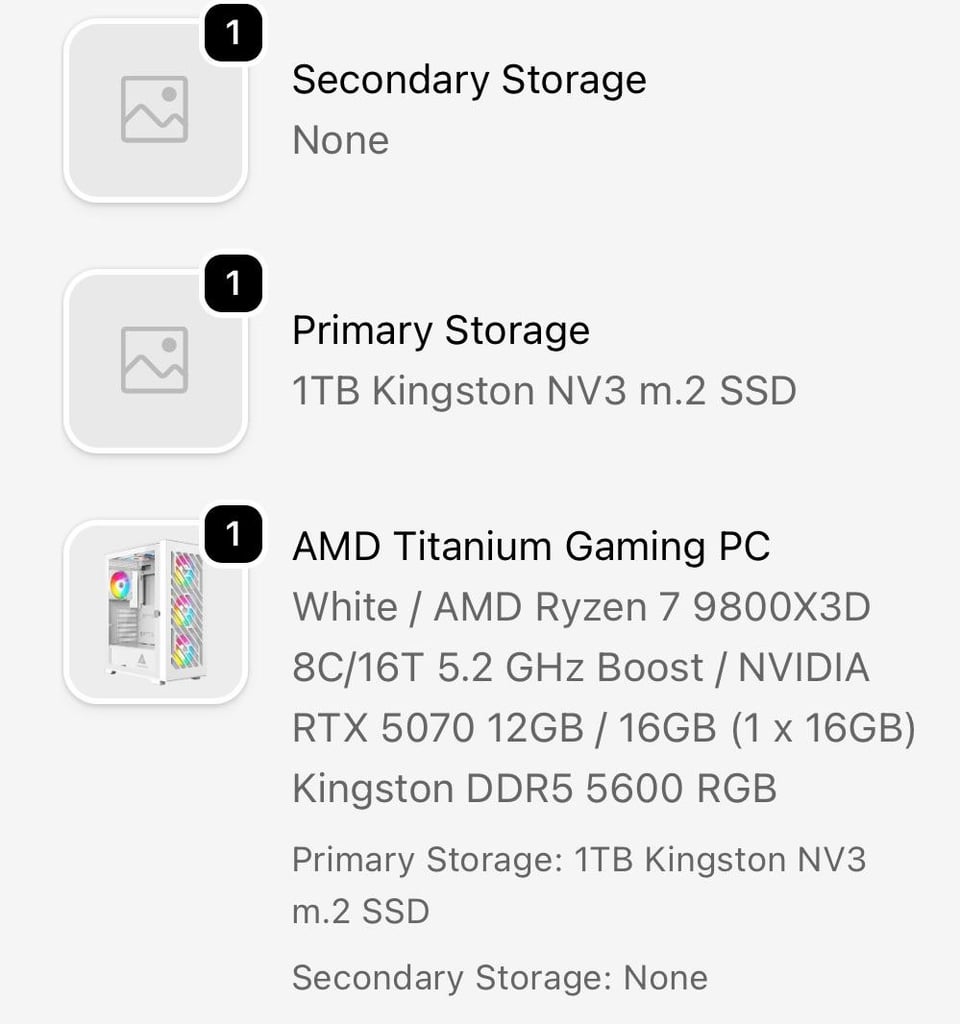This screenshot has height=1024, width=960.
Task: Open the AMD Titanium Gaming PC title
Action: pyautogui.click(x=530, y=547)
